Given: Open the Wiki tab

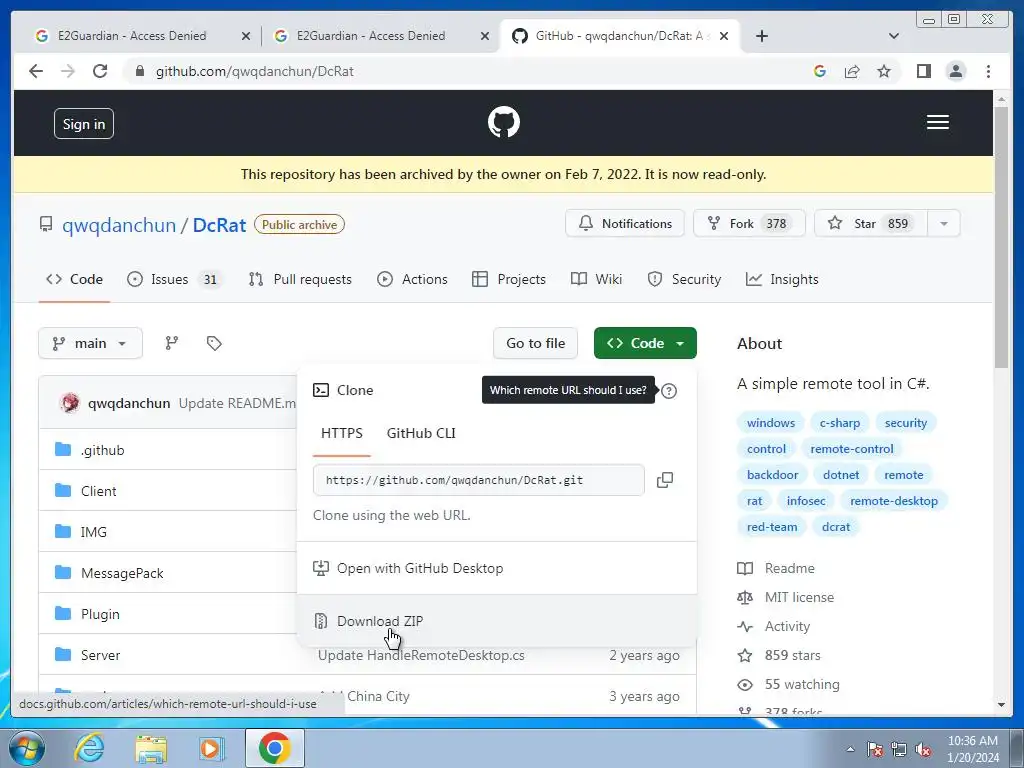Looking at the screenshot, I should pos(596,280).
